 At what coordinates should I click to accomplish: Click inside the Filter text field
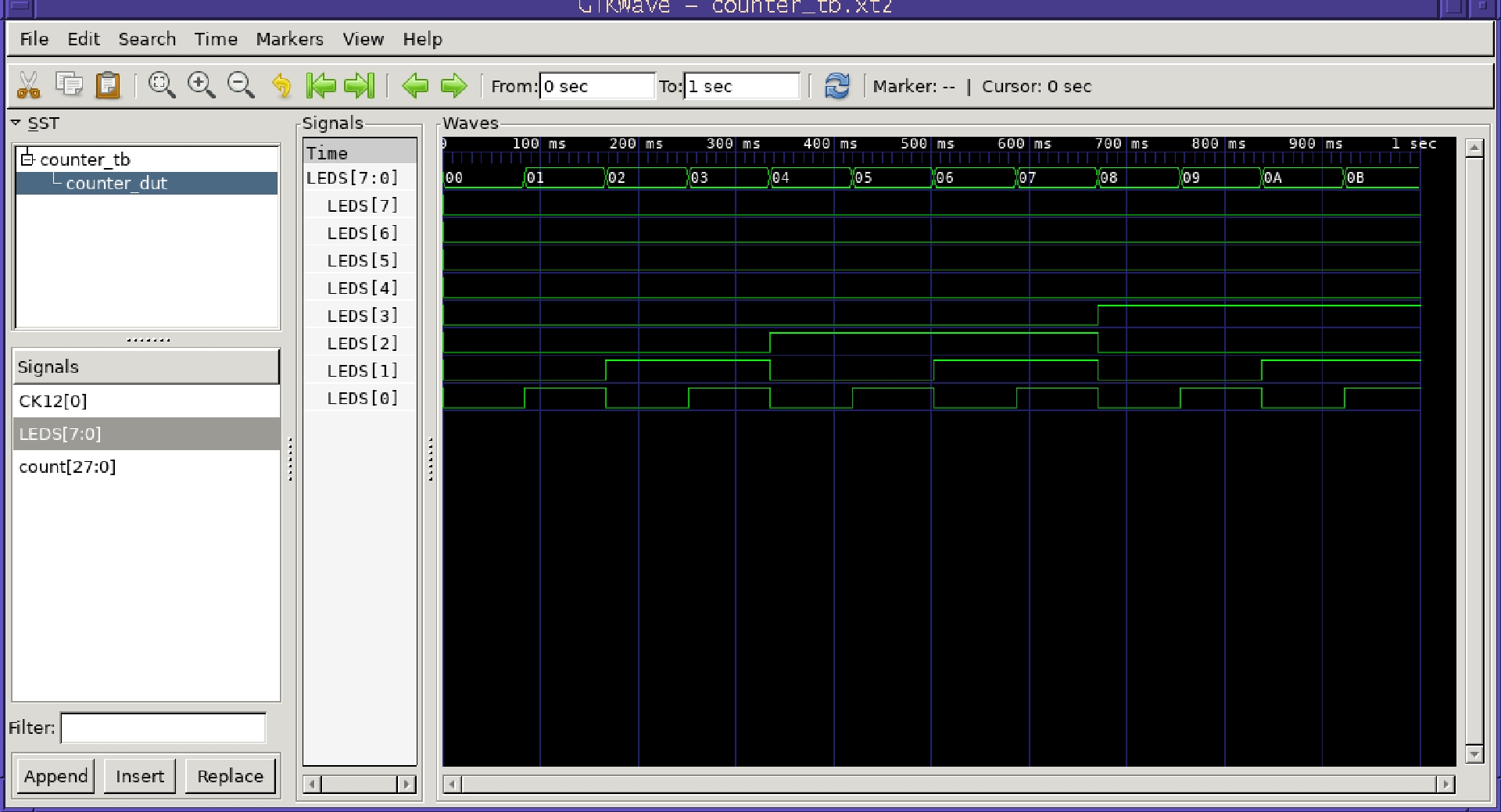tap(163, 728)
